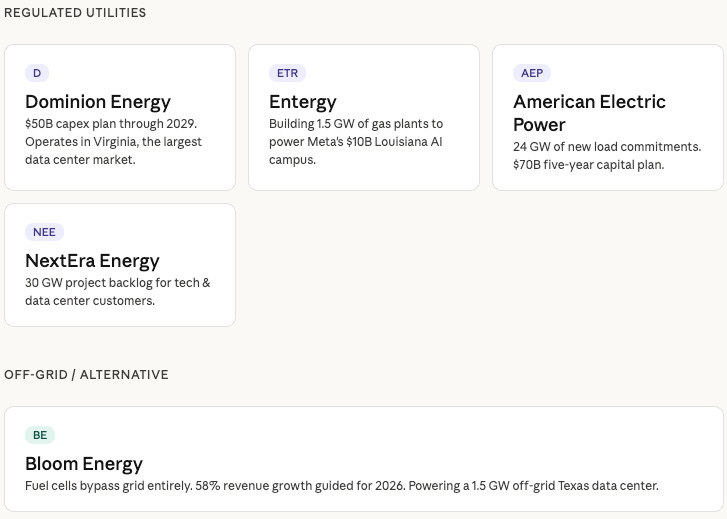Click the 'Fuel cells bypass grid entirely' description
Viewport: 727px width, 519px height.
coord(342,486)
